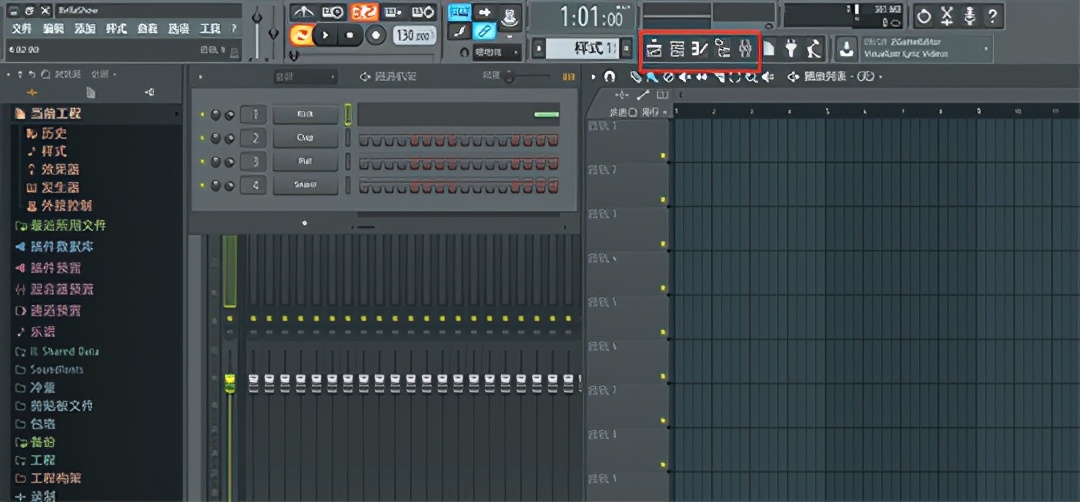
Task: Toggle the first step of channel 3
Action: [364, 164]
